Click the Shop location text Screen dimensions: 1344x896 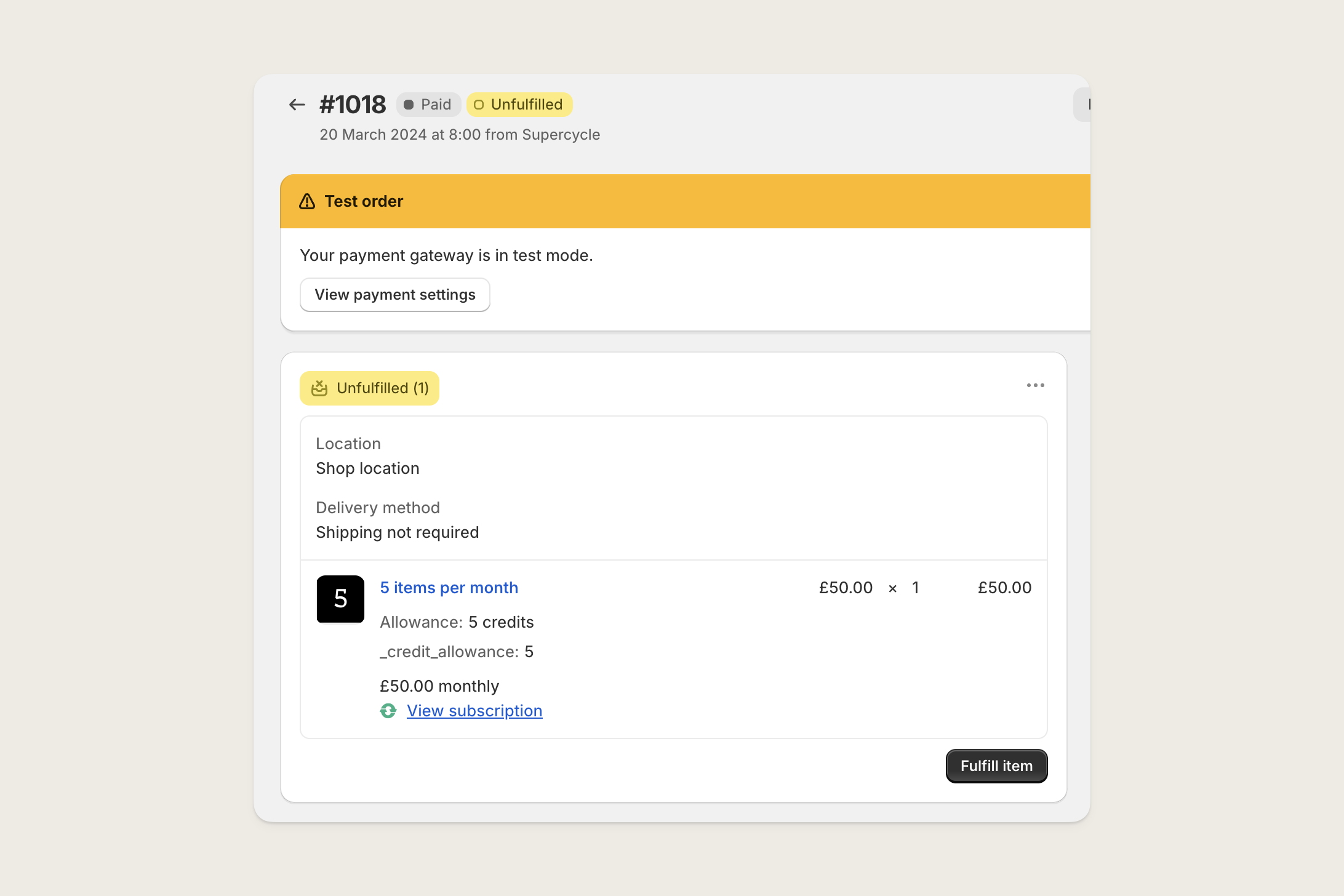pos(367,468)
